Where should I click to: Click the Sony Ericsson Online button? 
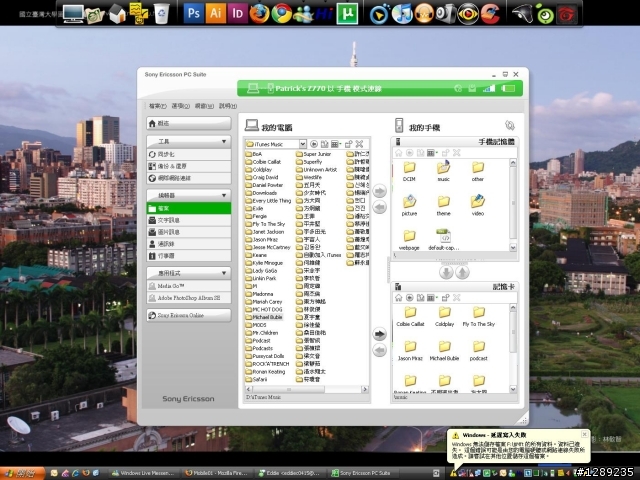pos(190,315)
